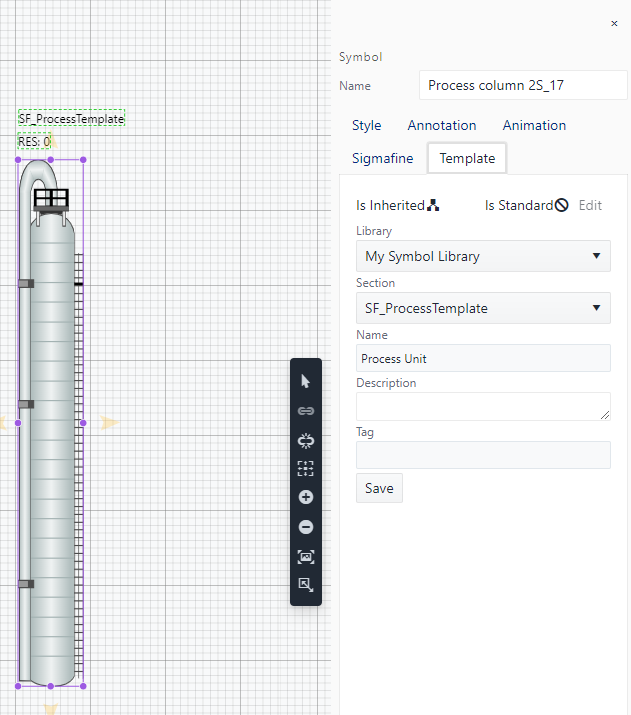Click the Tag input field
631x715 pixels.
tap(483, 456)
